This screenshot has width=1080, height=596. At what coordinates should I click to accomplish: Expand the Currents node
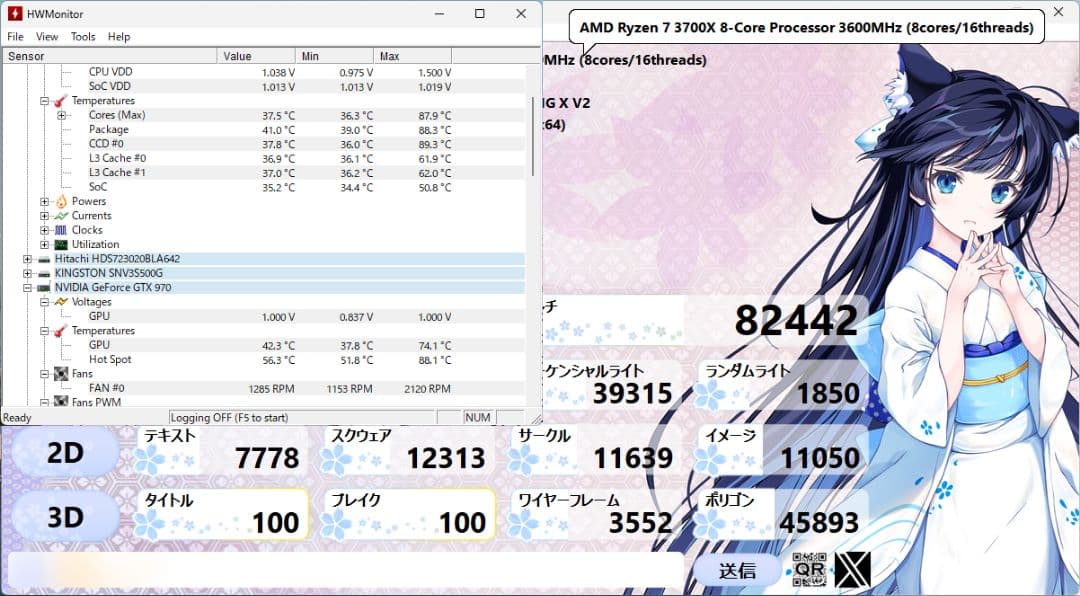coord(44,216)
